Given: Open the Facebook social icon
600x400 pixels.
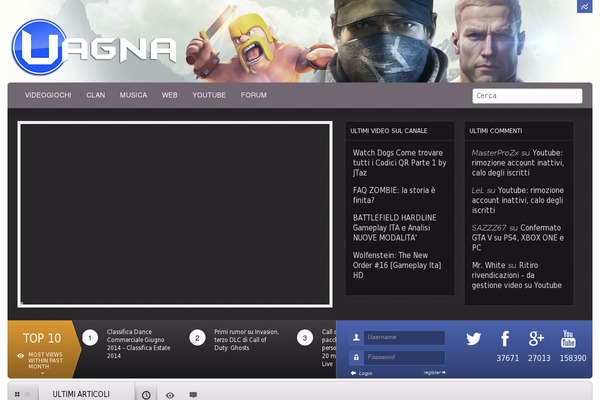Looking at the screenshot, I should (505, 339).
